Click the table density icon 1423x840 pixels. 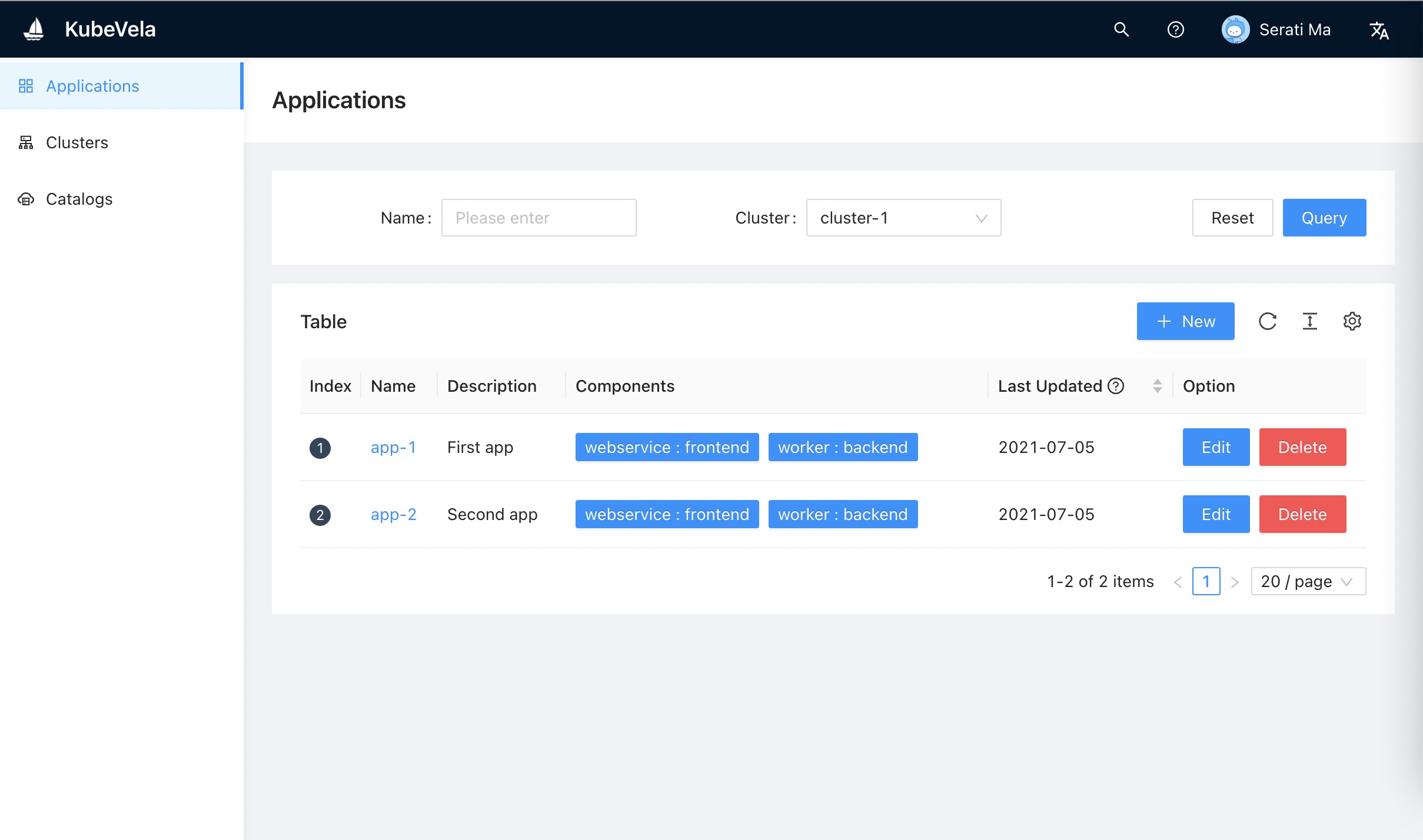[1309, 321]
